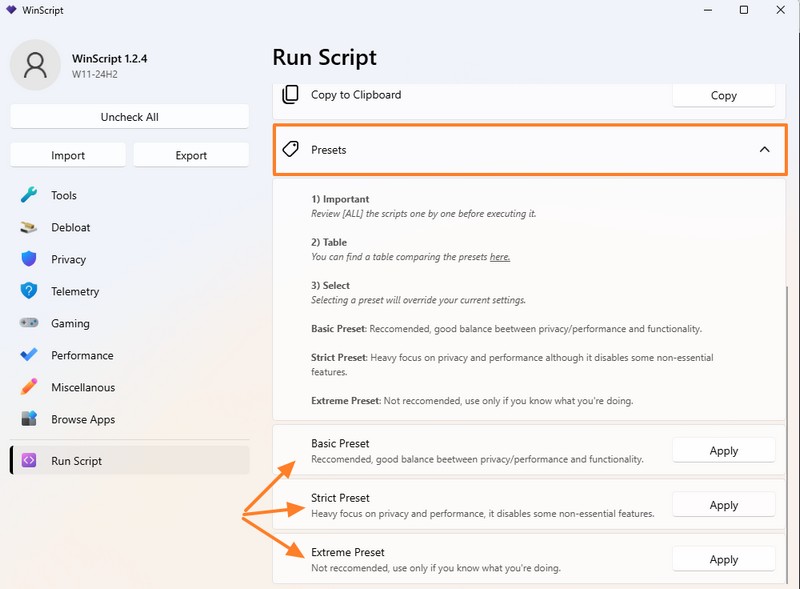Click the Export button
Viewport: 800px width, 589px height.
pyautogui.click(x=191, y=155)
